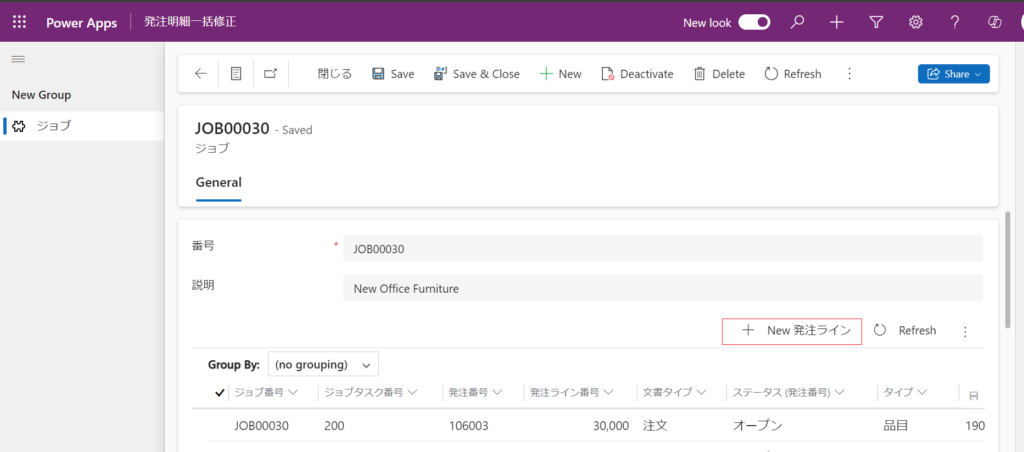Open the advanced filter funnel icon
The height and width of the screenshot is (452, 1024).
[x=876, y=22]
